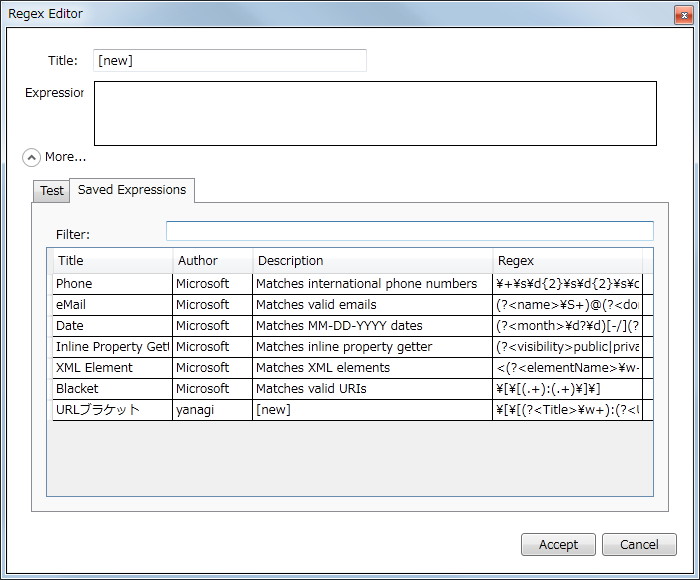This screenshot has width=700, height=580.
Task: Focus the Filter text box
Action: pos(409,231)
